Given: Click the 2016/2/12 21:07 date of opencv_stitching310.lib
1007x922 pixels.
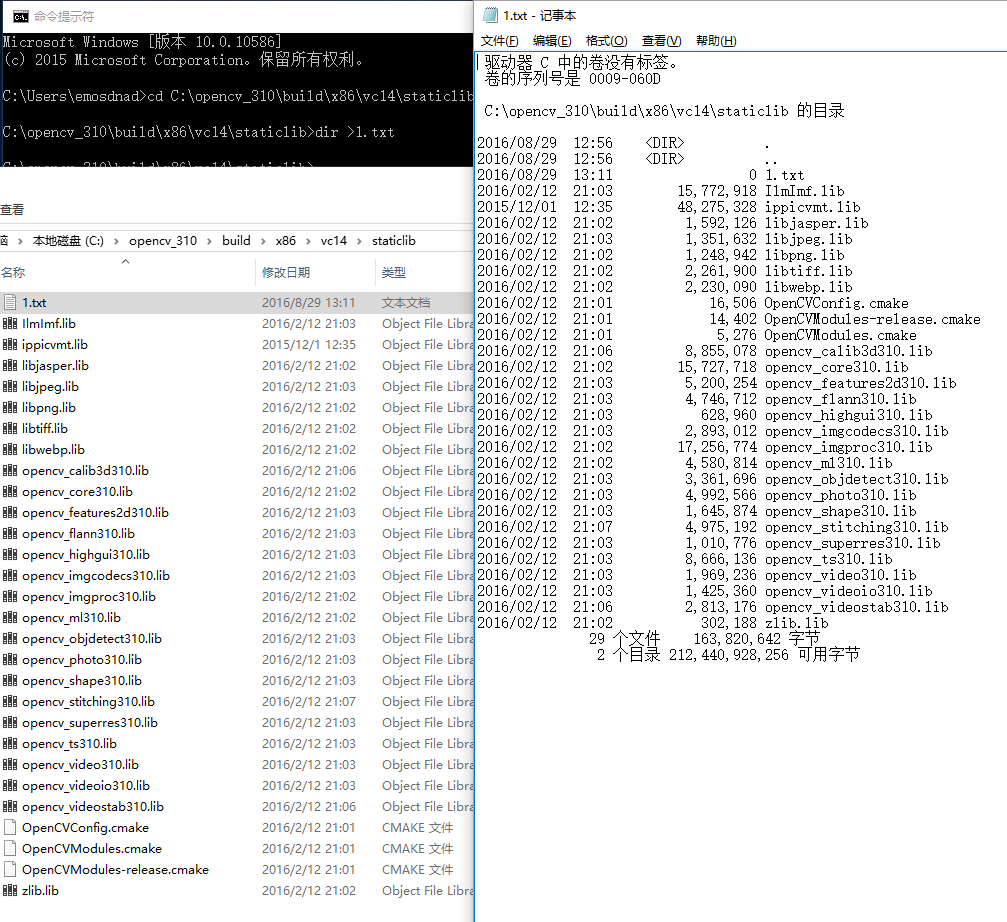Looking at the screenshot, I should click(x=308, y=702).
